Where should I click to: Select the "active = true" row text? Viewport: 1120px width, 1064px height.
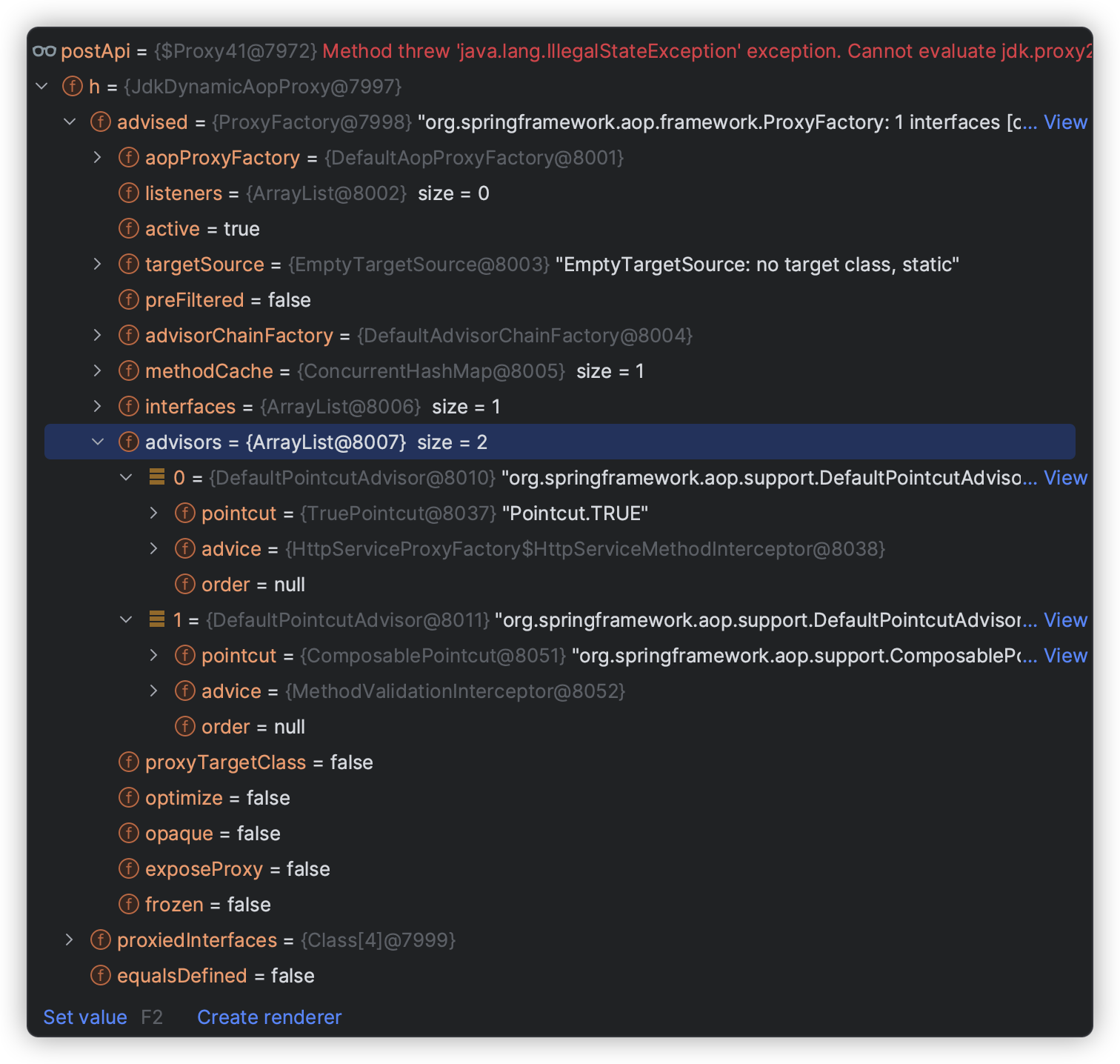(202, 229)
